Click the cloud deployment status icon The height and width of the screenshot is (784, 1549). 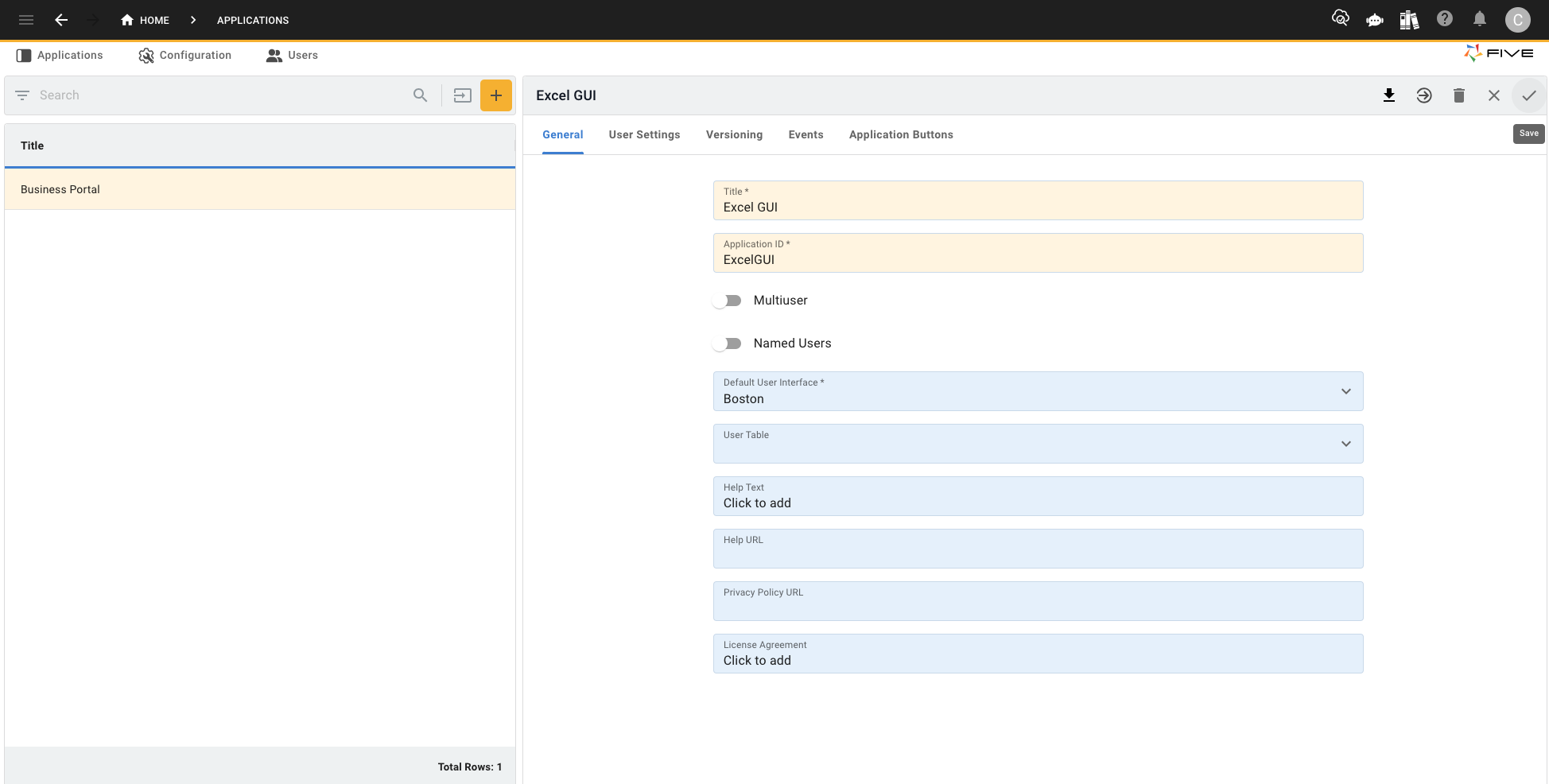[x=1341, y=17]
